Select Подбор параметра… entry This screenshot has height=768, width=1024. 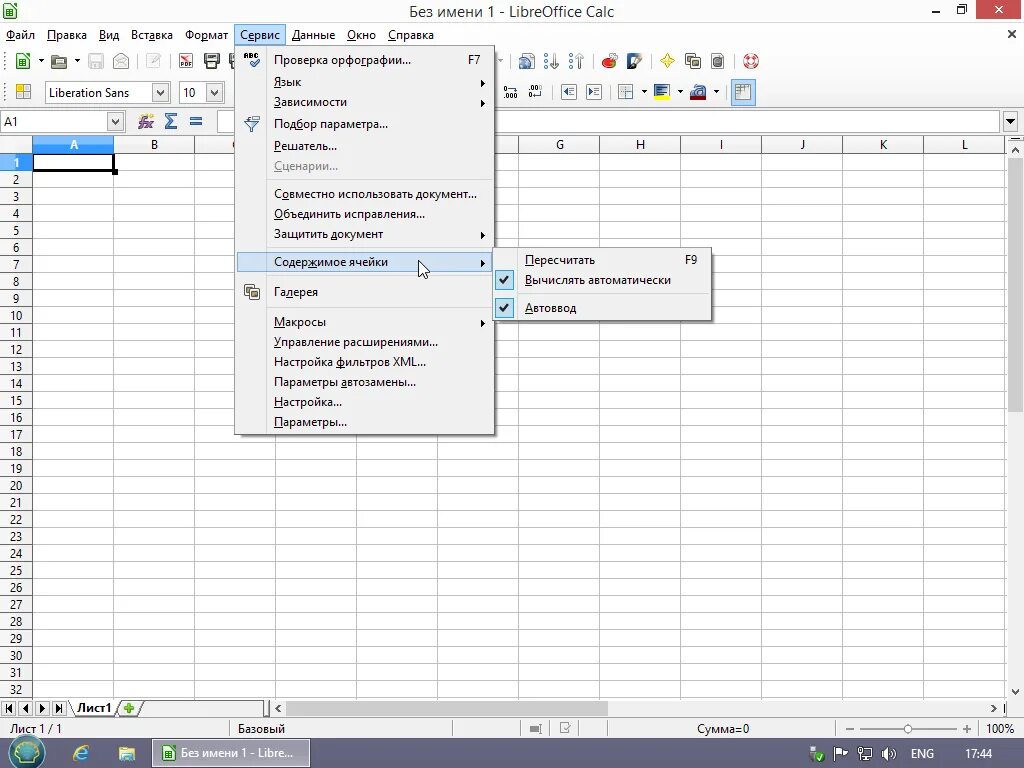365,124
